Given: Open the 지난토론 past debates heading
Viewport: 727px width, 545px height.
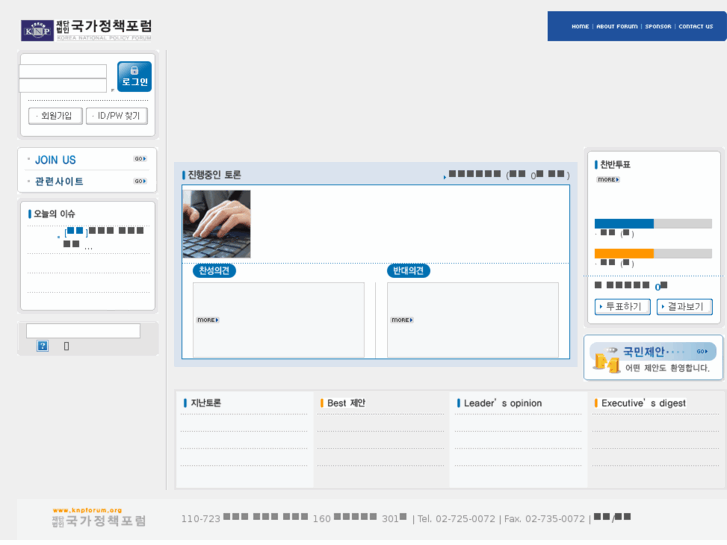Looking at the screenshot, I should tap(206, 403).
